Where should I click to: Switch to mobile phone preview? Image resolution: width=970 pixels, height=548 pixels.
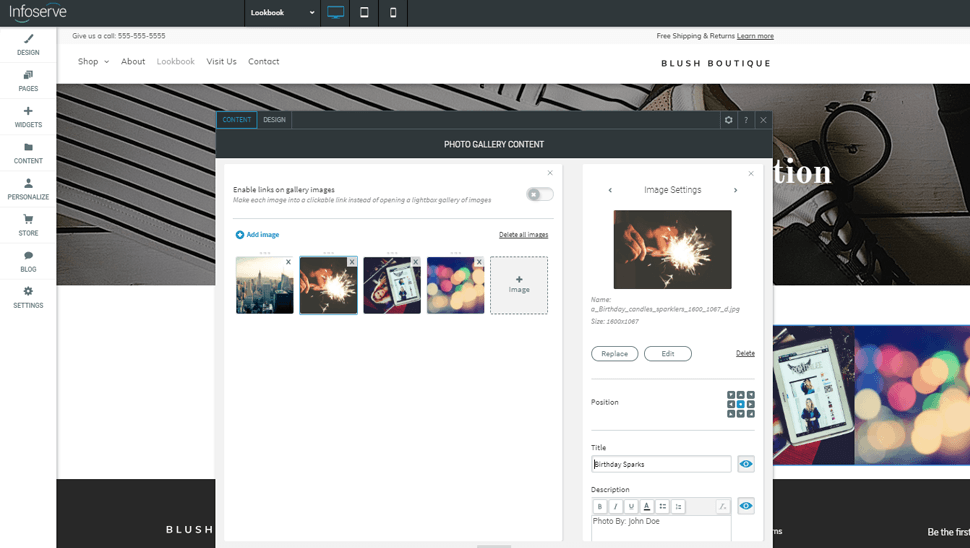click(x=393, y=13)
